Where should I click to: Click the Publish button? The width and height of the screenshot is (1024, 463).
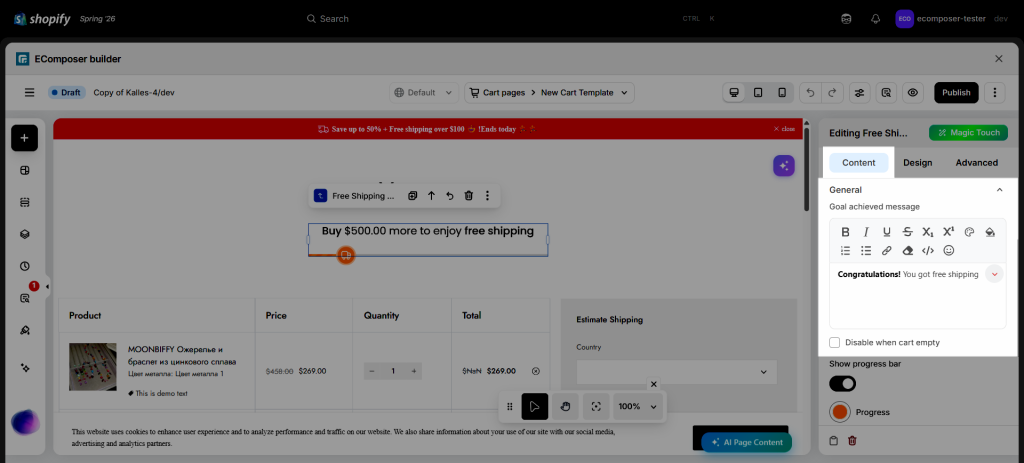pyautogui.click(x=956, y=93)
